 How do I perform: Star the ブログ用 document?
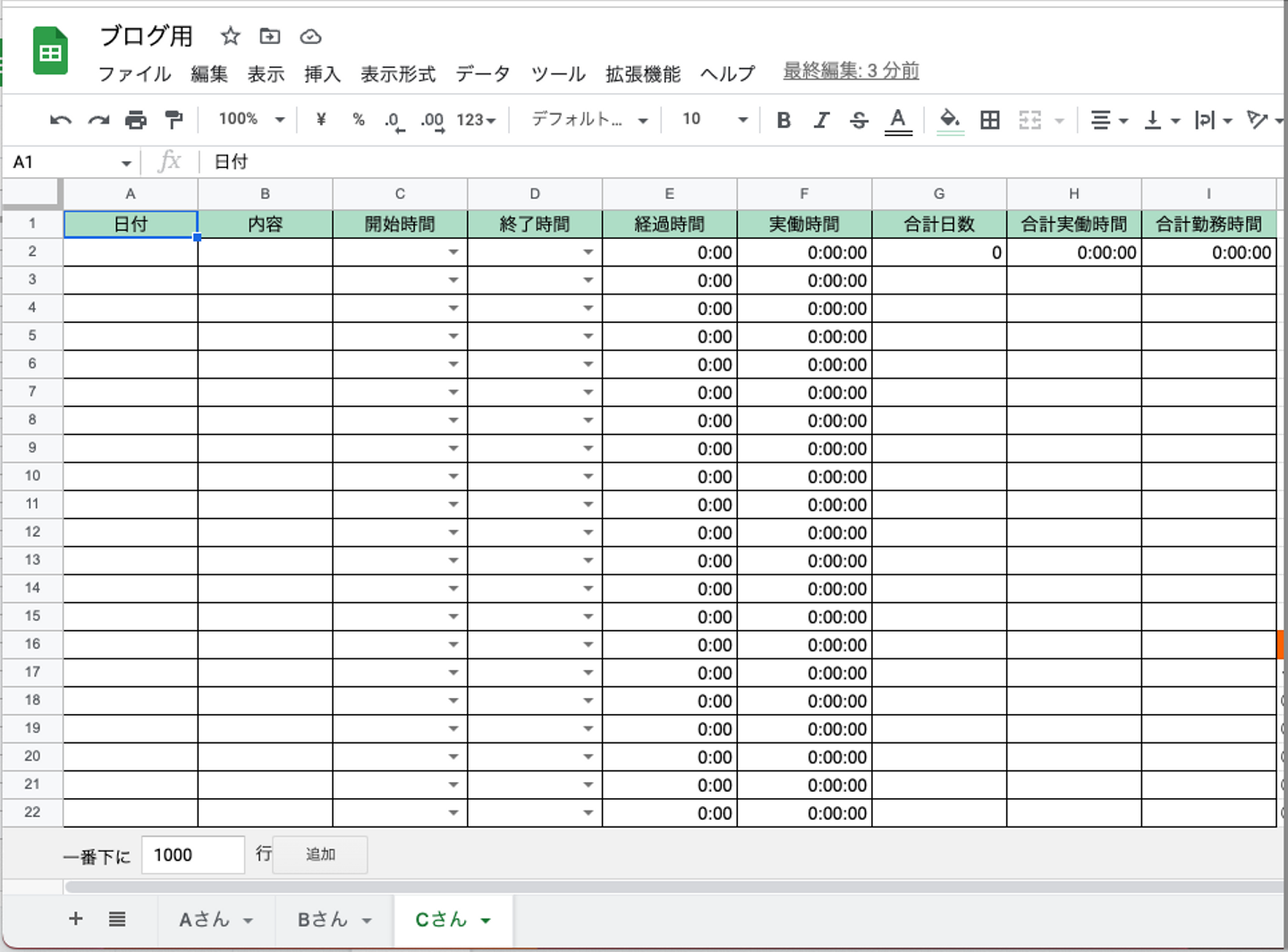click(x=231, y=36)
